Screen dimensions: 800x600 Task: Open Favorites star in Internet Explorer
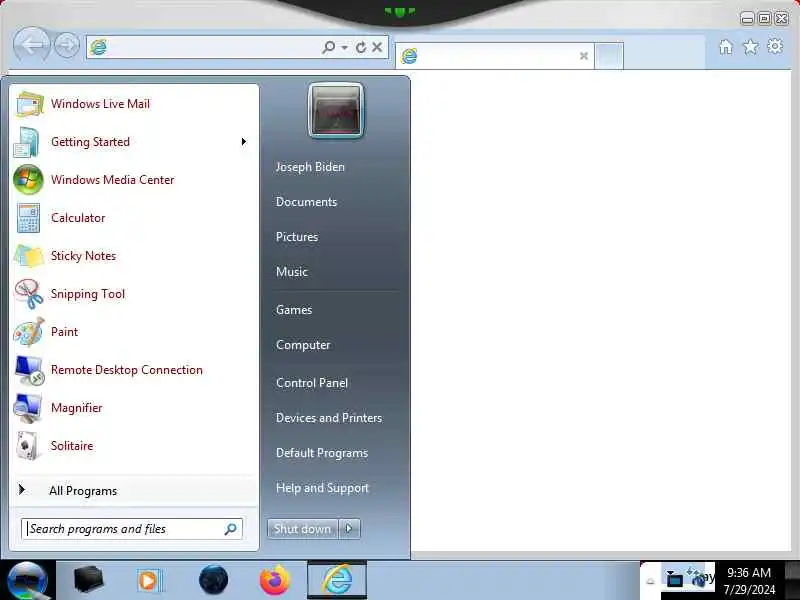[751, 47]
